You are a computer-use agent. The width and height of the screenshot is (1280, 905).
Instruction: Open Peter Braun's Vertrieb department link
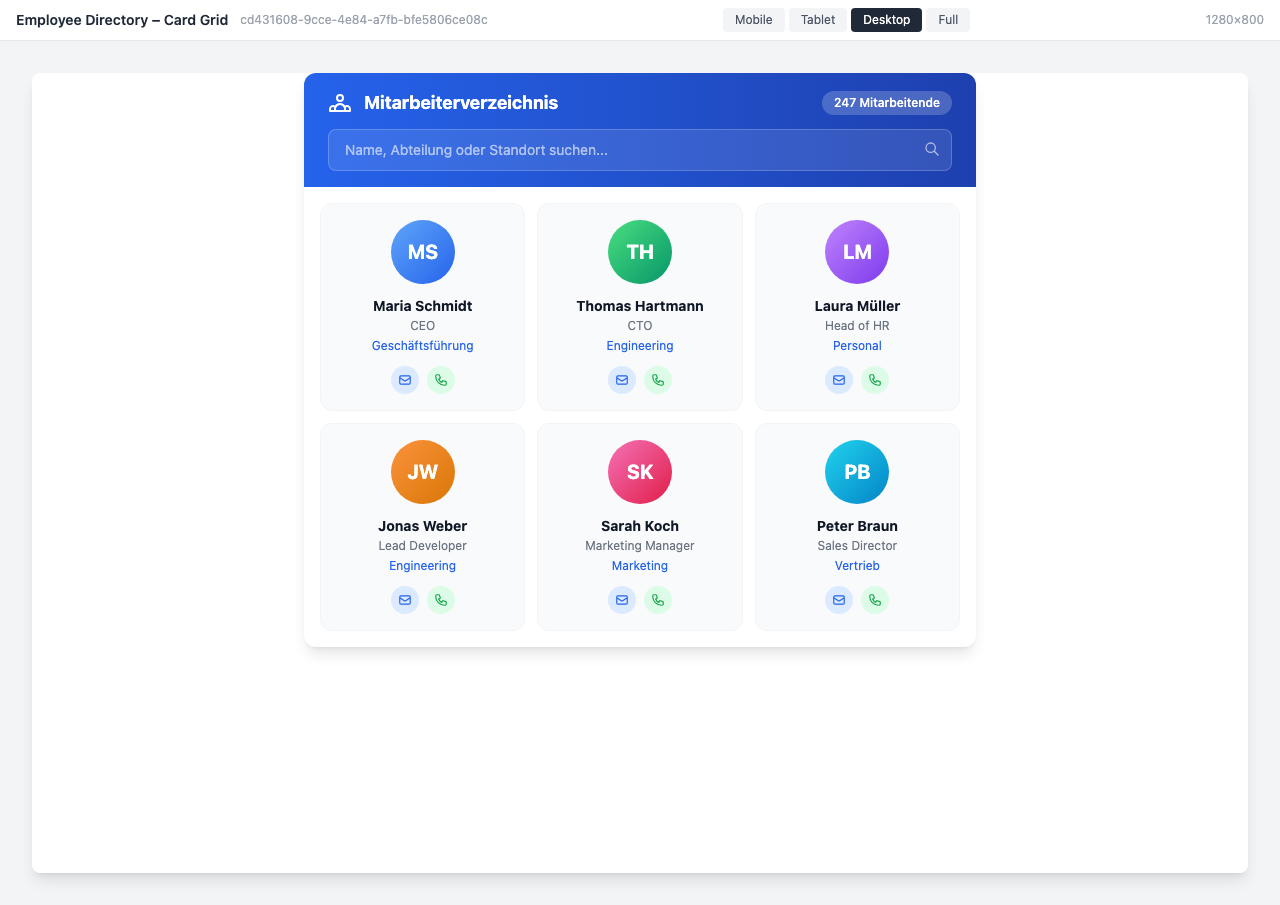(857, 566)
